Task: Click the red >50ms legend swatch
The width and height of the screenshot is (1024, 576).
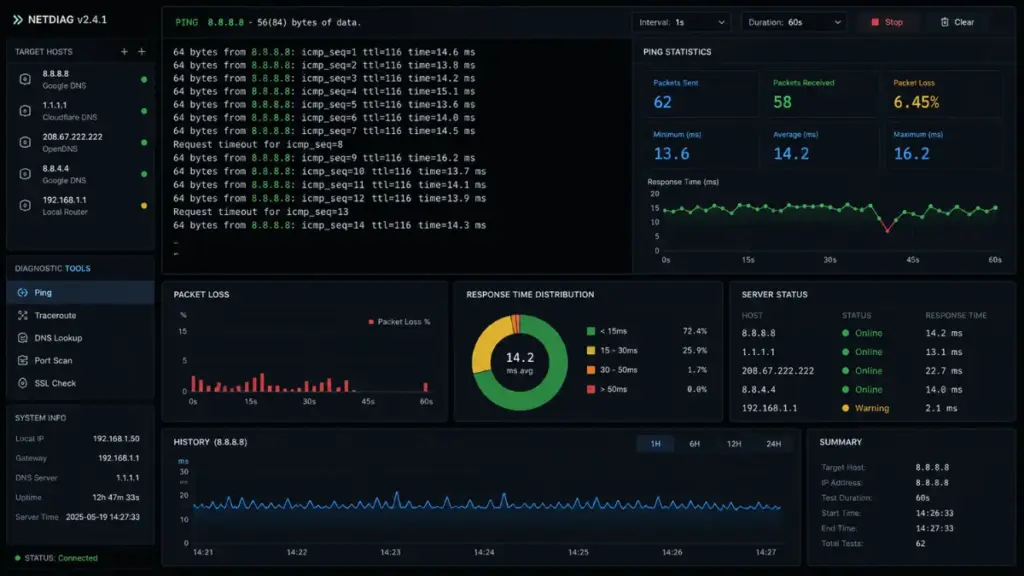Action: point(591,389)
